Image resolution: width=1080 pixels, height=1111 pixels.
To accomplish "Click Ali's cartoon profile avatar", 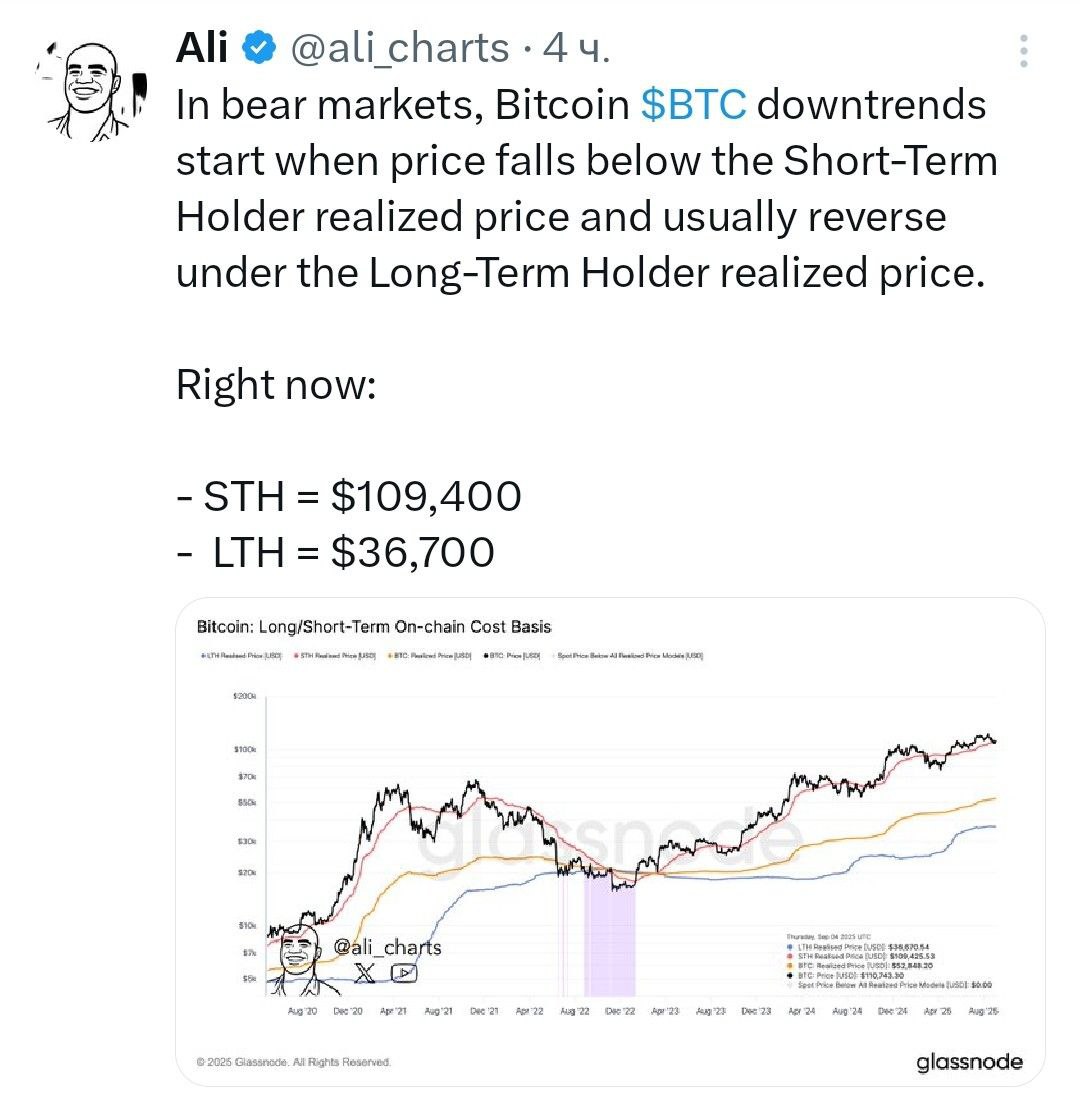I will (91, 92).
